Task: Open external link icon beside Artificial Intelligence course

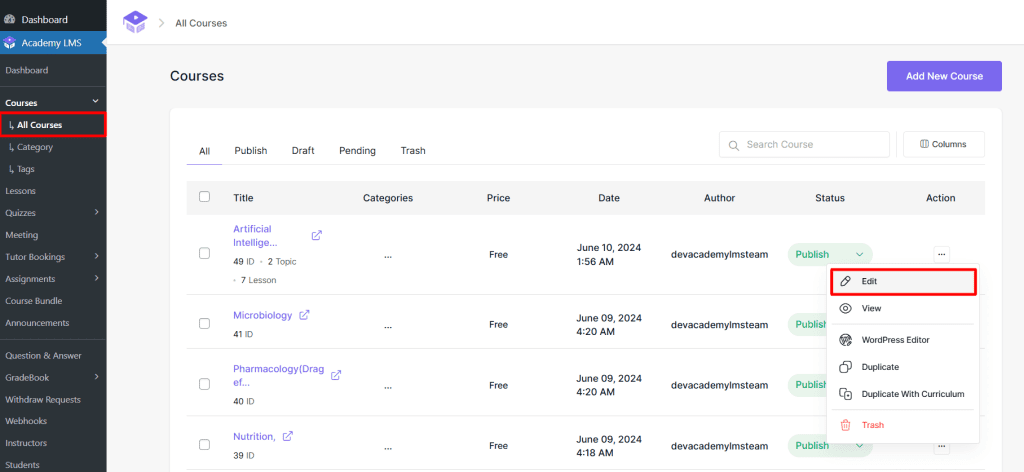Action: click(317, 236)
